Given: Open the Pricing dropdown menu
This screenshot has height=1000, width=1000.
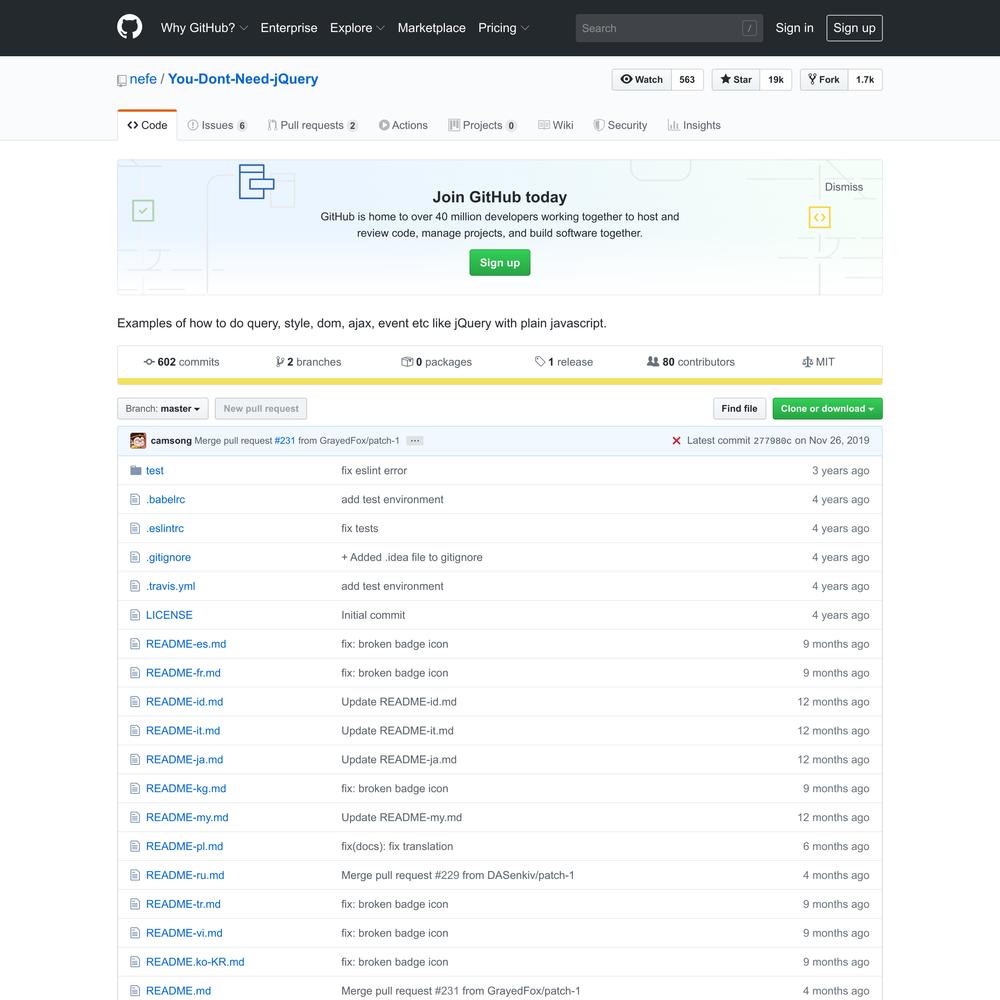Looking at the screenshot, I should [503, 28].
